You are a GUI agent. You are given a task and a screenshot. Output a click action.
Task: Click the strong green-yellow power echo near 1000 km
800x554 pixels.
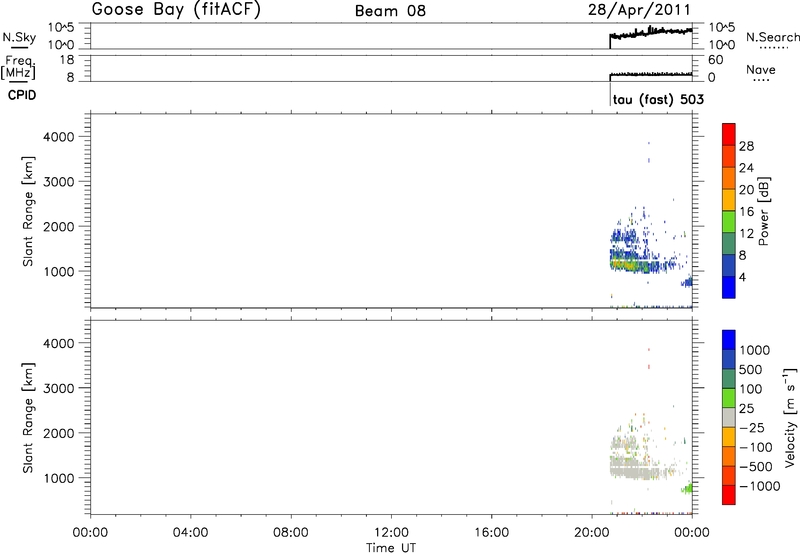point(624,264)
